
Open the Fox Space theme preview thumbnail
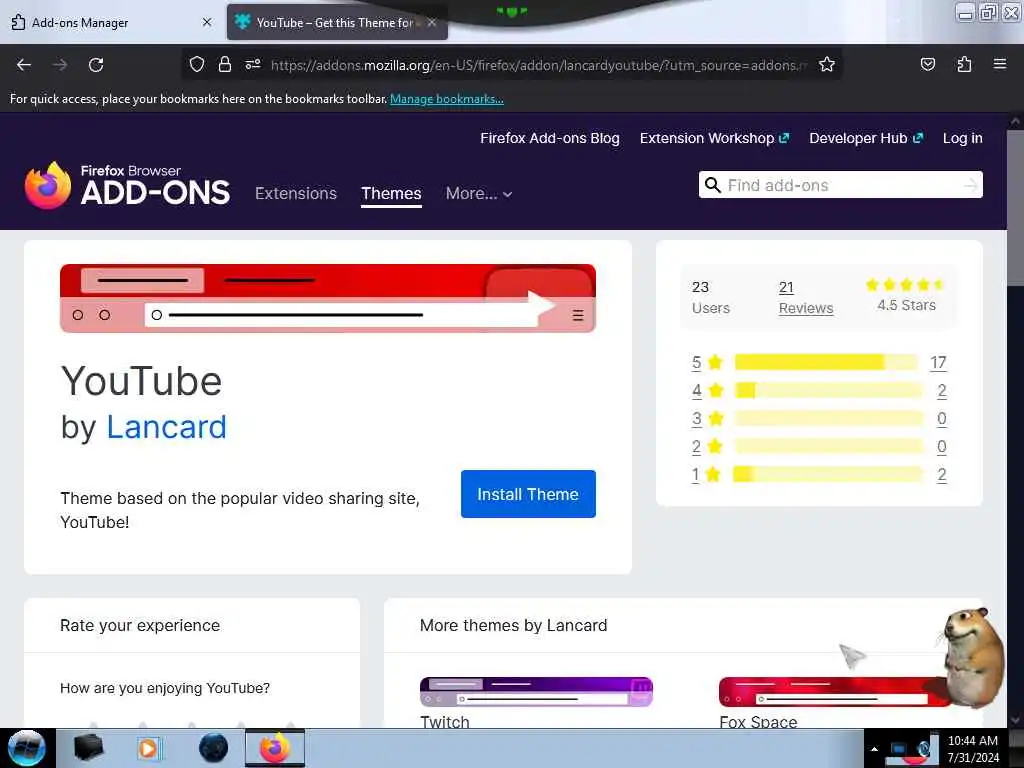pyautogui.click(x=835, y=692)
